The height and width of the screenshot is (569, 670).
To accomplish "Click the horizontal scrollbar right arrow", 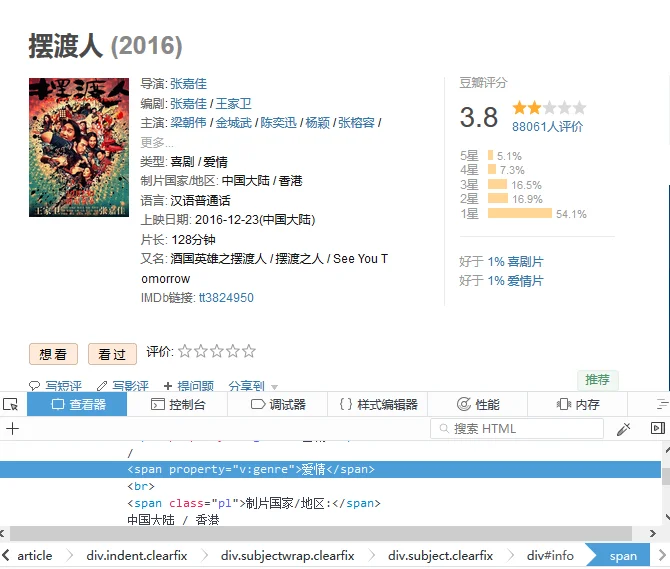I will pyautogui.click(x=652, y=533).
